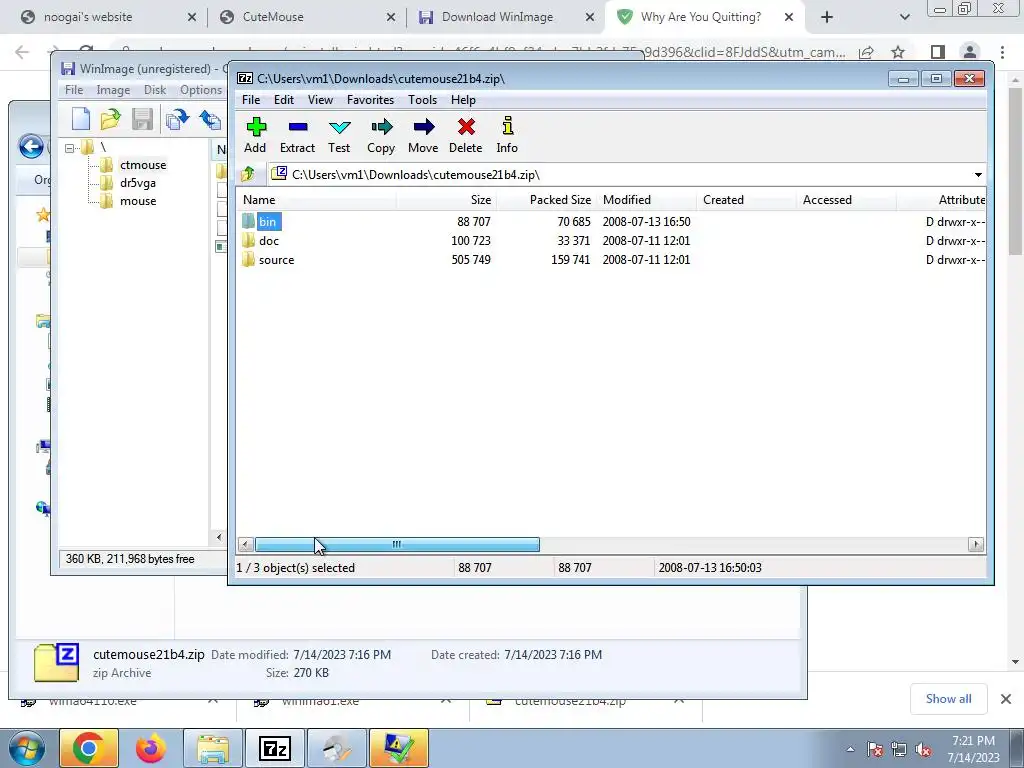1024x768 pixels.
Task: Show hidden system tray icons
Action: pos(850,749)
